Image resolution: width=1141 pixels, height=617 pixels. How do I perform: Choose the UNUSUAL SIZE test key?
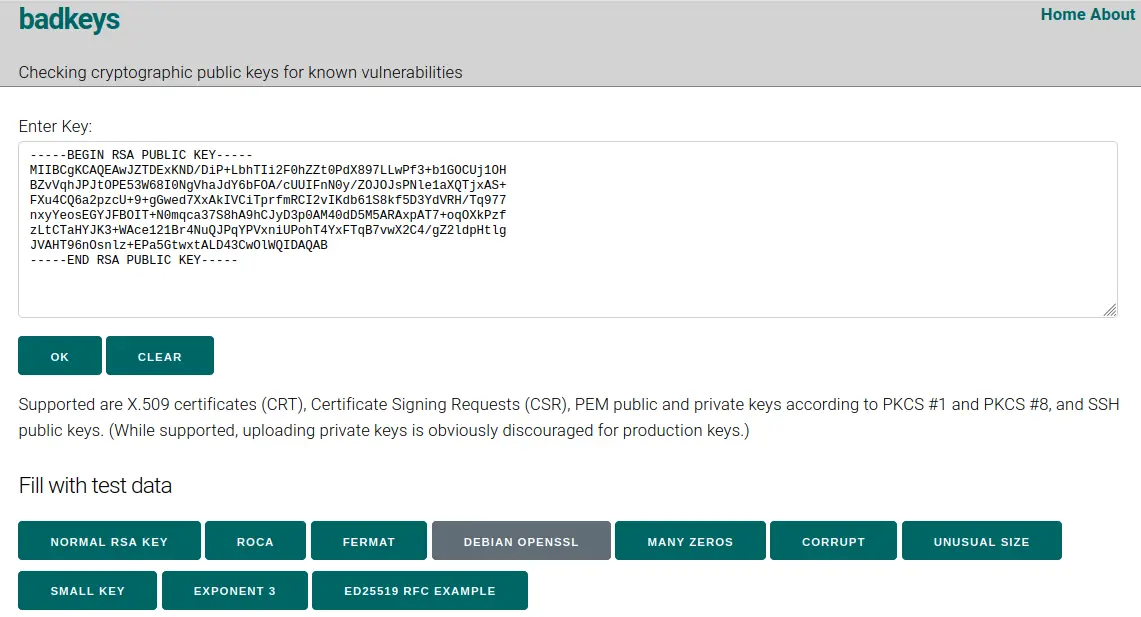(981, 540)
